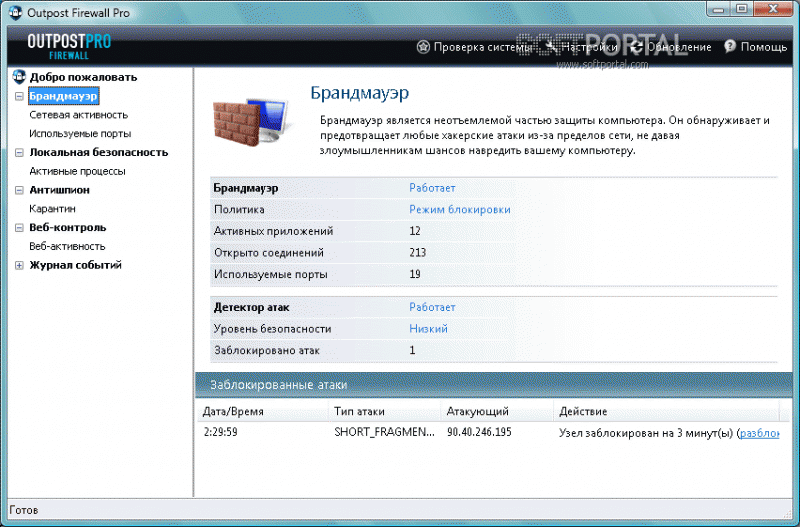The width and height of the screenshot is (800, 527).
Task: Select Локальная безопасность in sidebar
Action: point(98,152)
